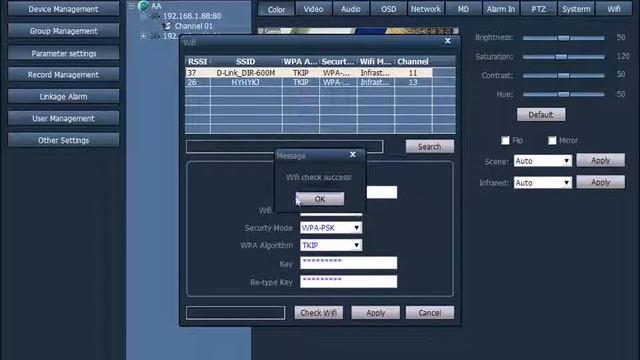The width and height of the screenshot is (640, 360).
Task: Click the globe icon next to AA
Action: [x=143, y=6]
